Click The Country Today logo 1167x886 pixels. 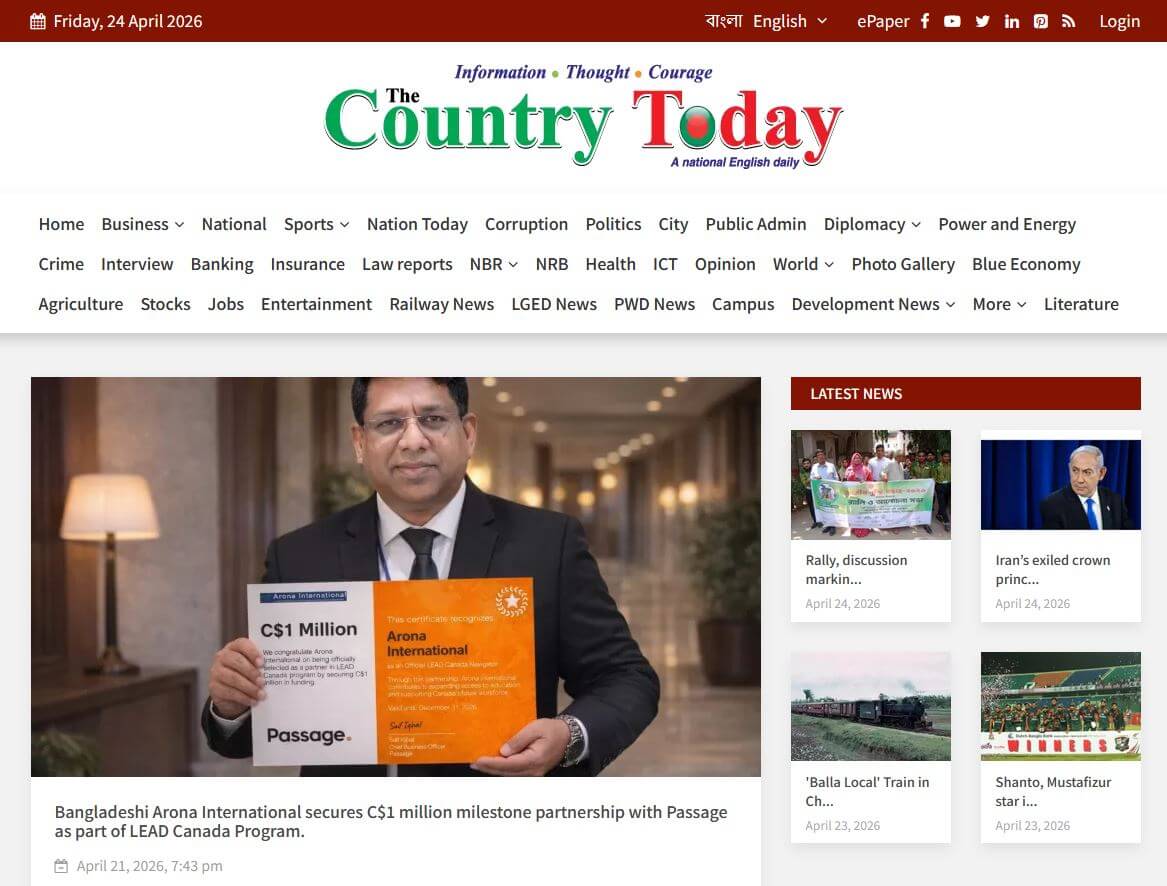(583, 117)
